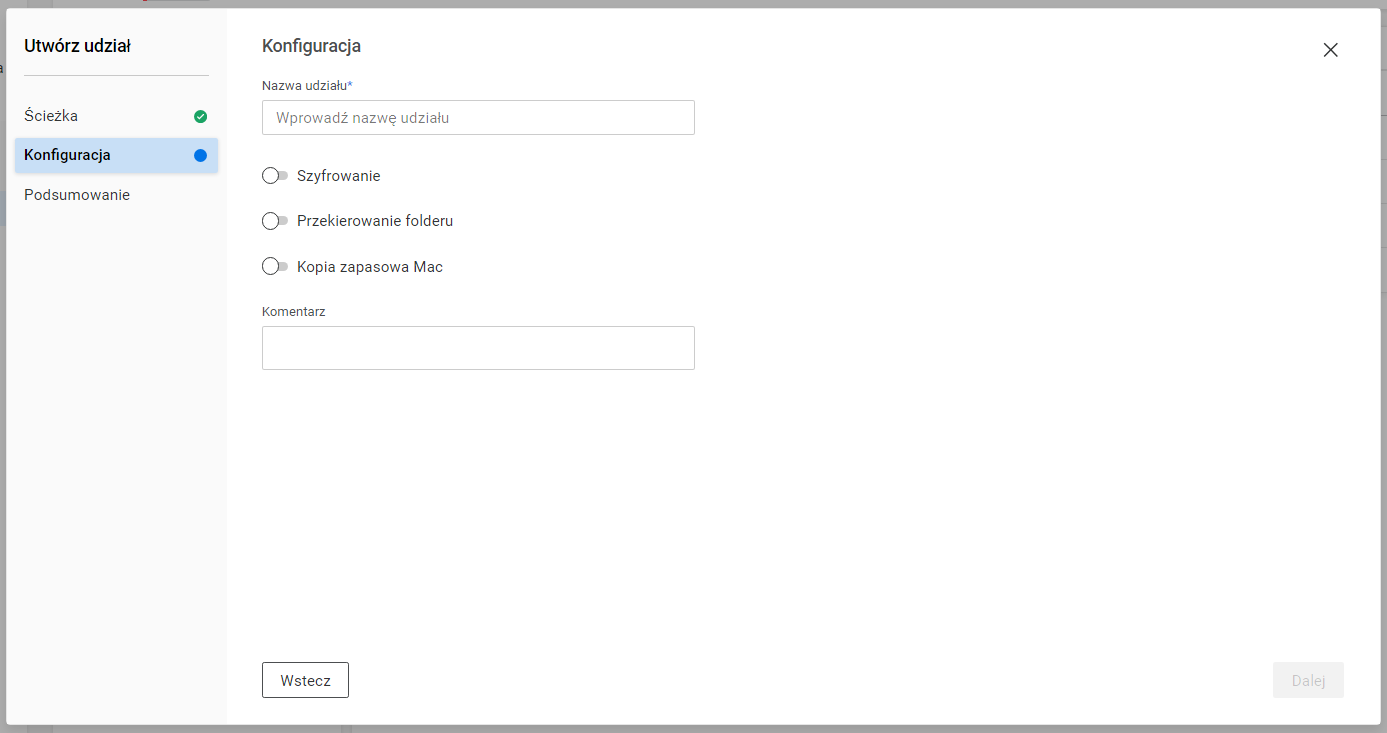The width and height of the screenshot is (1387, 733).
Task: Enable the Szyfrowanie toggle switch
Action: tap(274, 176)
